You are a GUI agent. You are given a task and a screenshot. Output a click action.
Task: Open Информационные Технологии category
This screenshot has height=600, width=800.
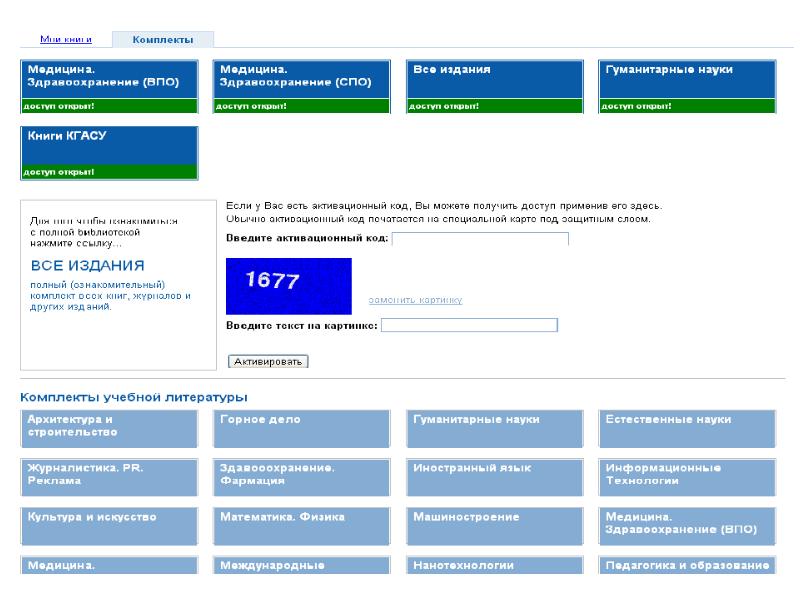click(x=688, y=476)
